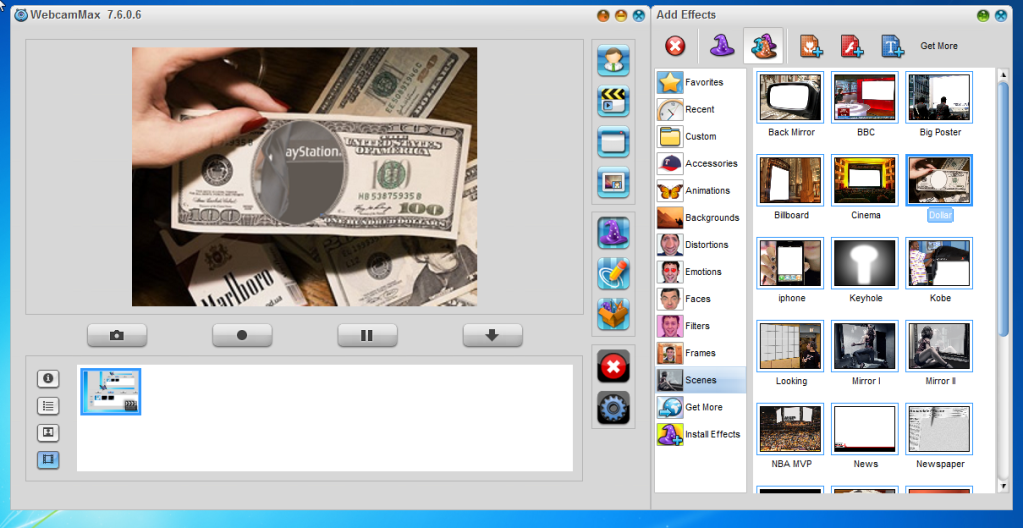Select the Faces category
This screenshot has width=1023, height=528.
coord(701,299)
